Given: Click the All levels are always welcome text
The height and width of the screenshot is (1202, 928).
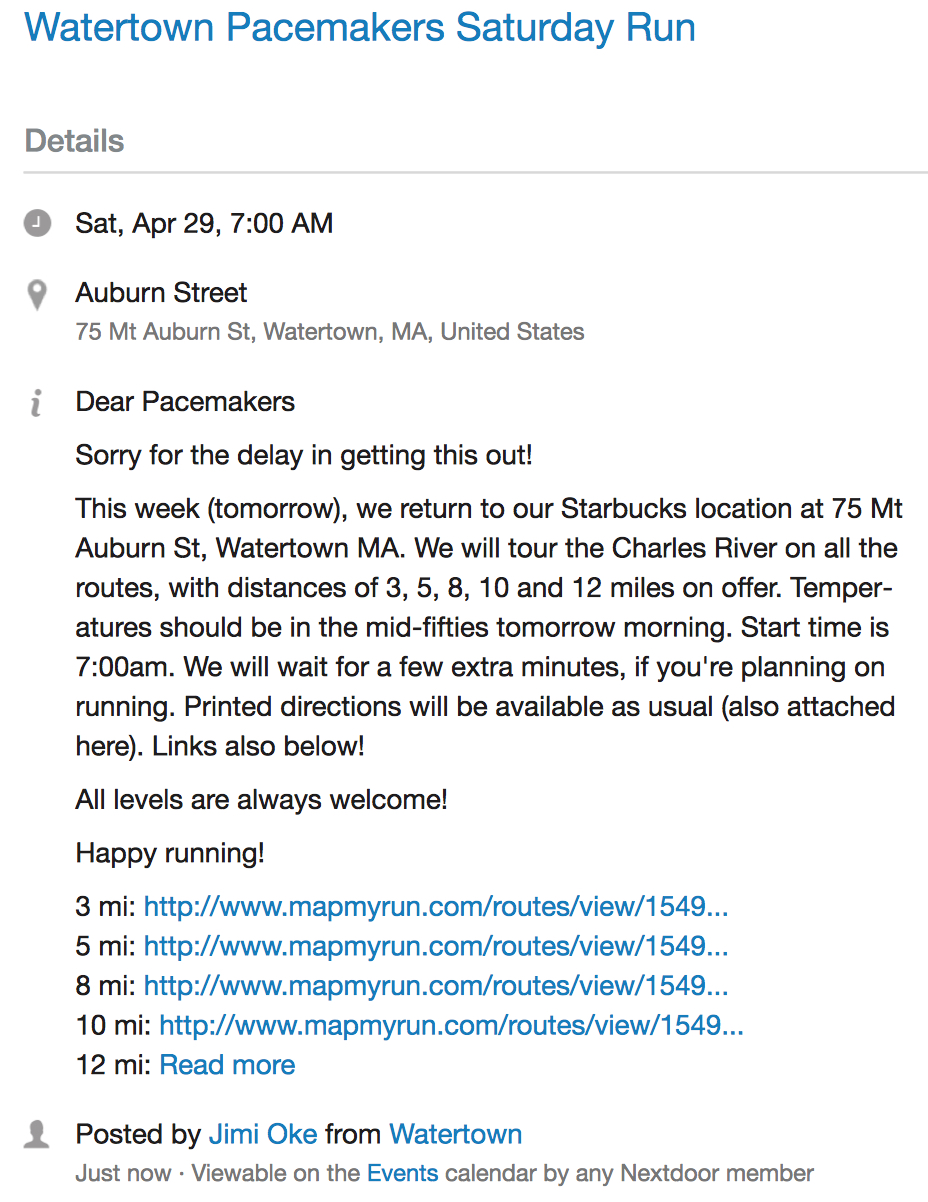Looking at the screenshot, I should 261,800.
